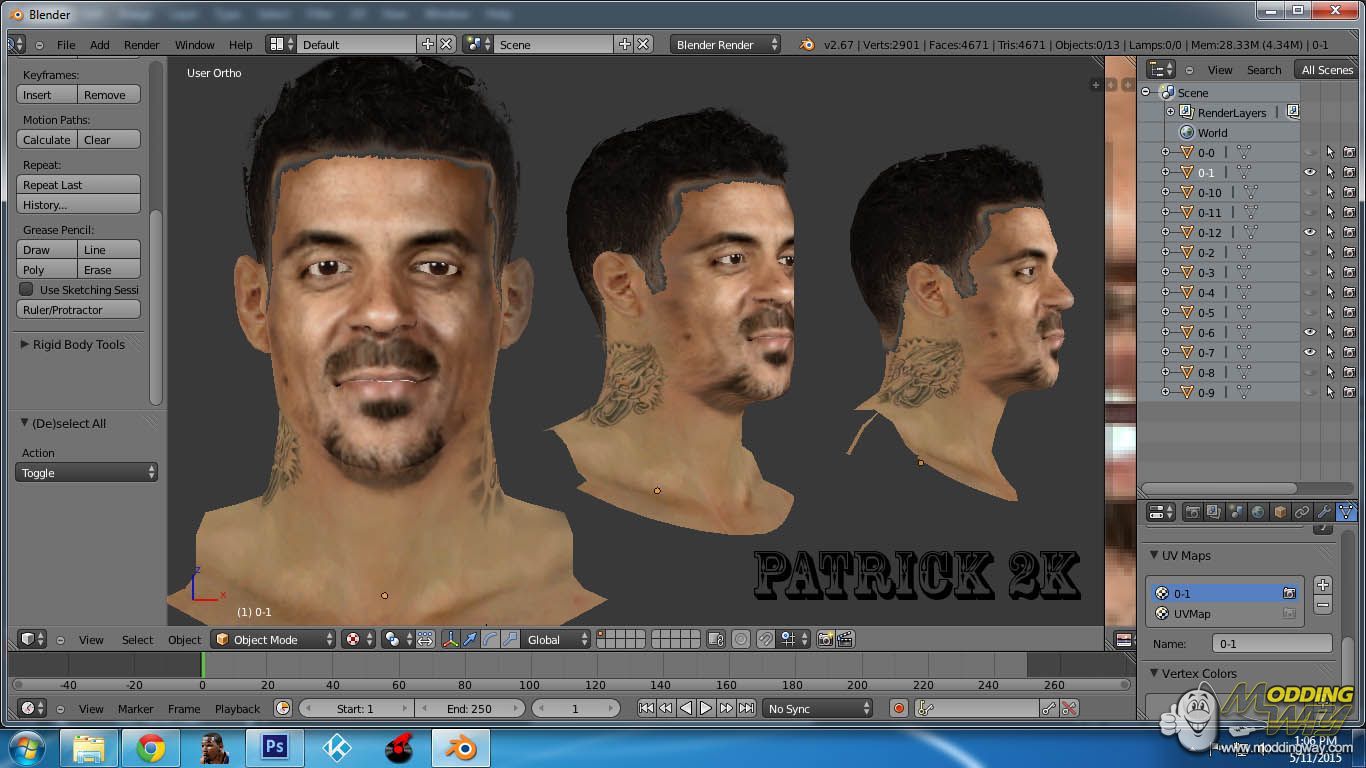The image size is (1366, 768).
Task: Click the timeline record keyframe button
Action: (898, 708)
